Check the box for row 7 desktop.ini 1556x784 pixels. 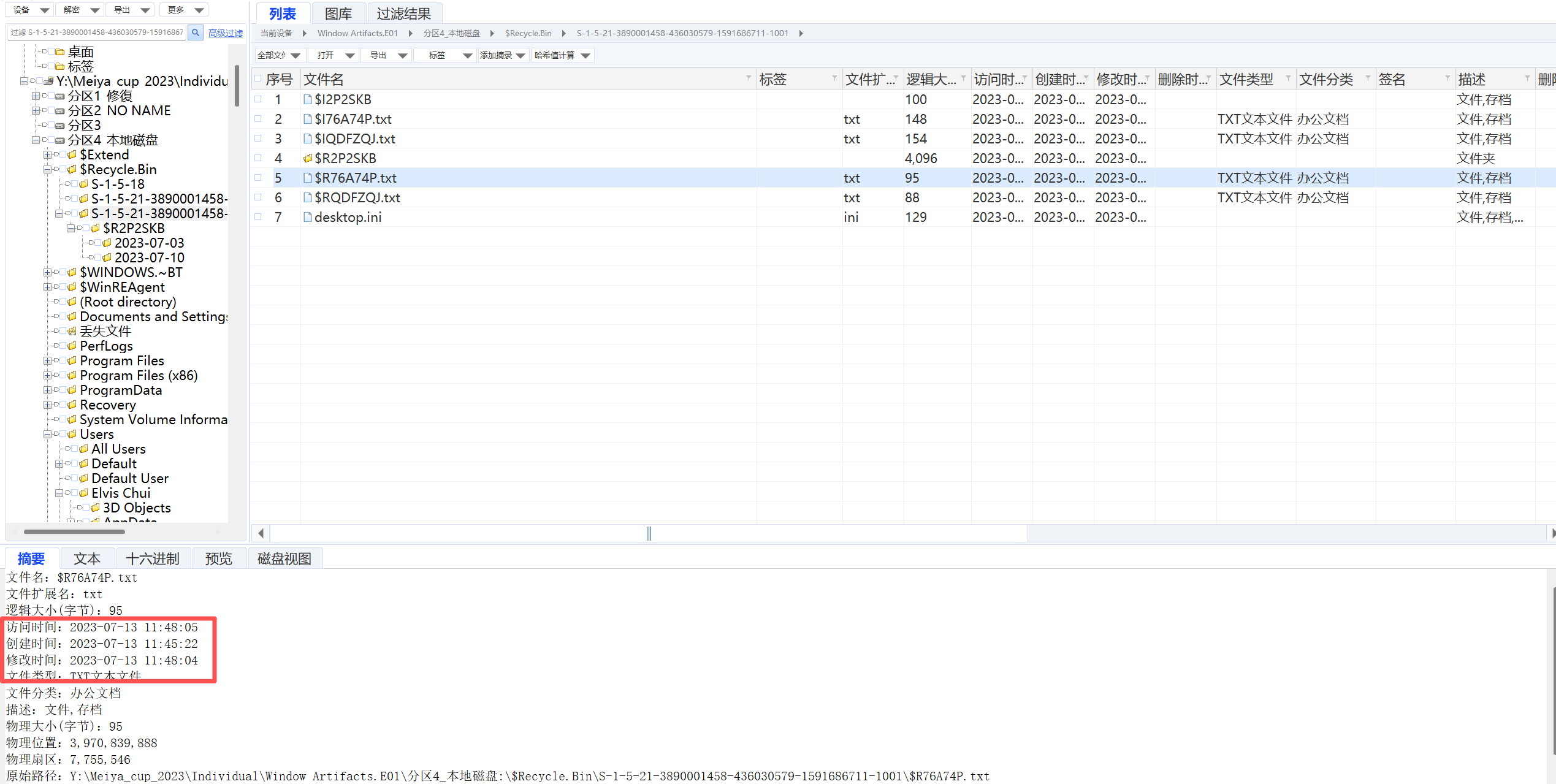[258, 217]
